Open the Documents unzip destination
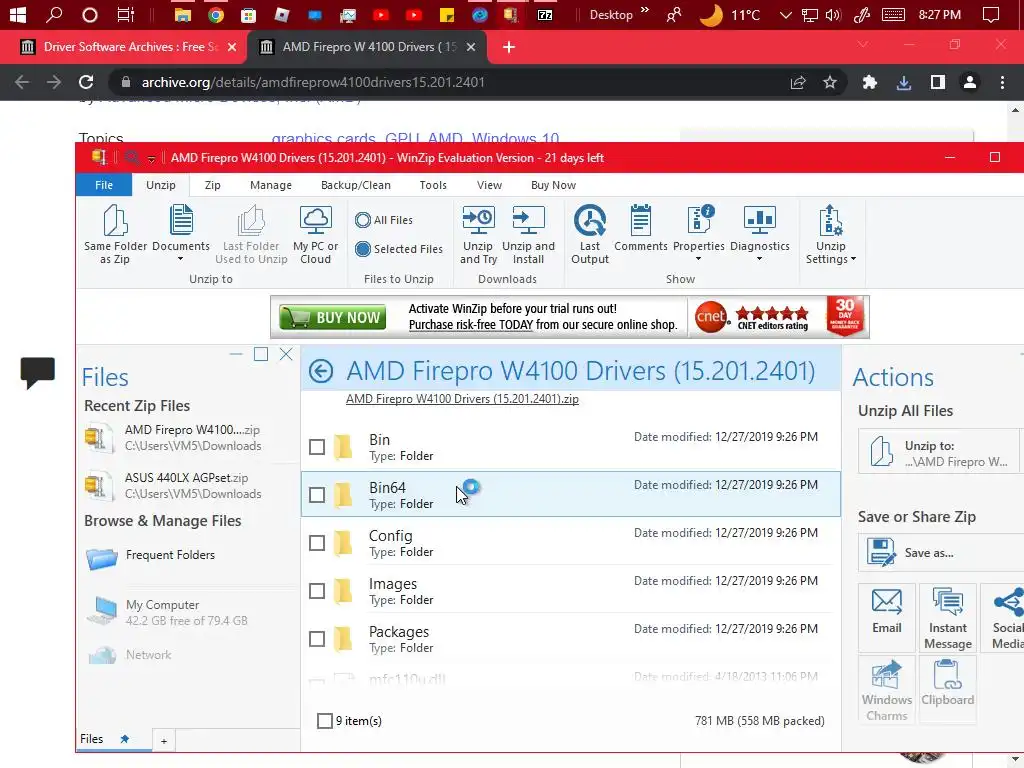The height and width of the screenshot is (768, 1024). pyautogui.click(x=181, y=220)
